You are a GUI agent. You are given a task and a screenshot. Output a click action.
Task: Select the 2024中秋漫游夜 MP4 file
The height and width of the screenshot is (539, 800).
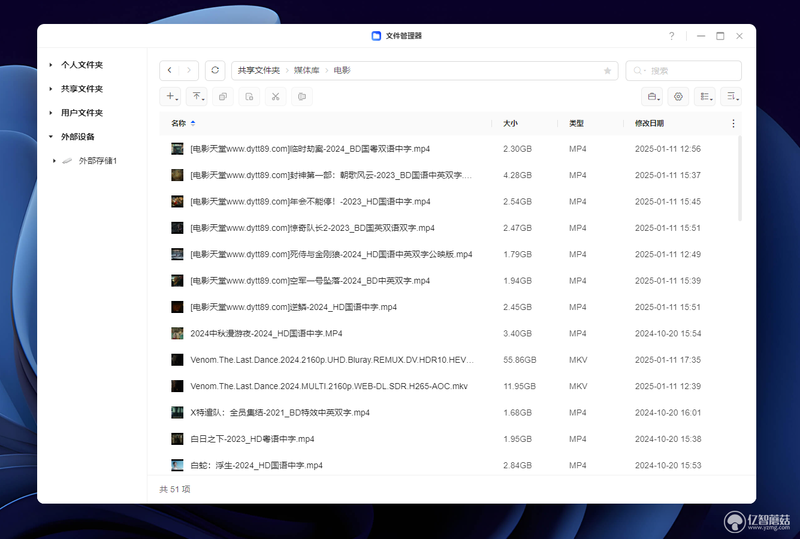[449, 333]
